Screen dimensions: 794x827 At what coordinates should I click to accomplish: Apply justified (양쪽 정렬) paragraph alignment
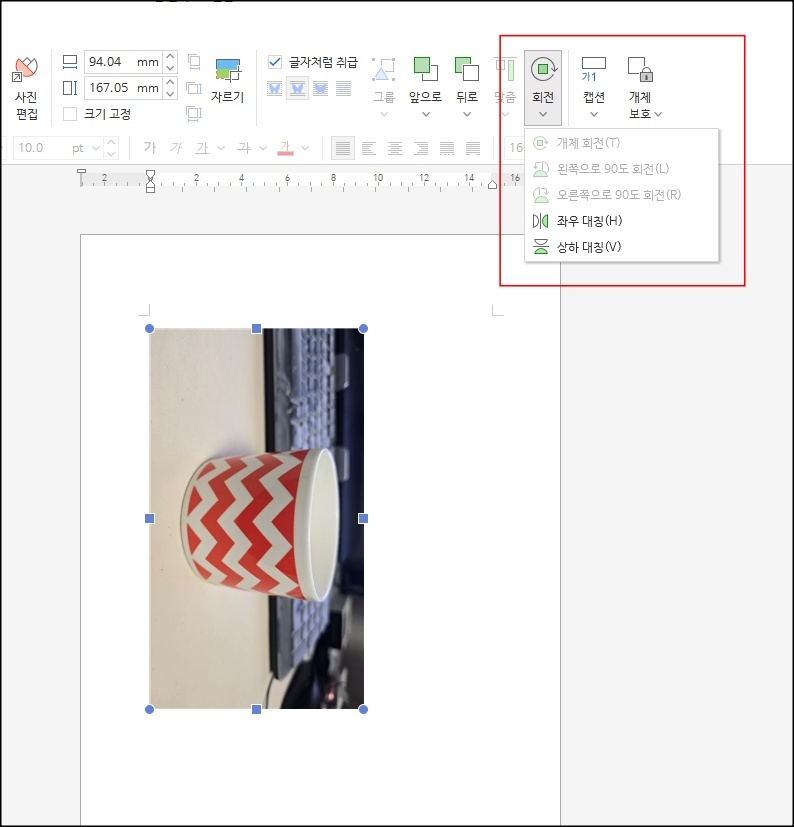click(x=343, y=148)
